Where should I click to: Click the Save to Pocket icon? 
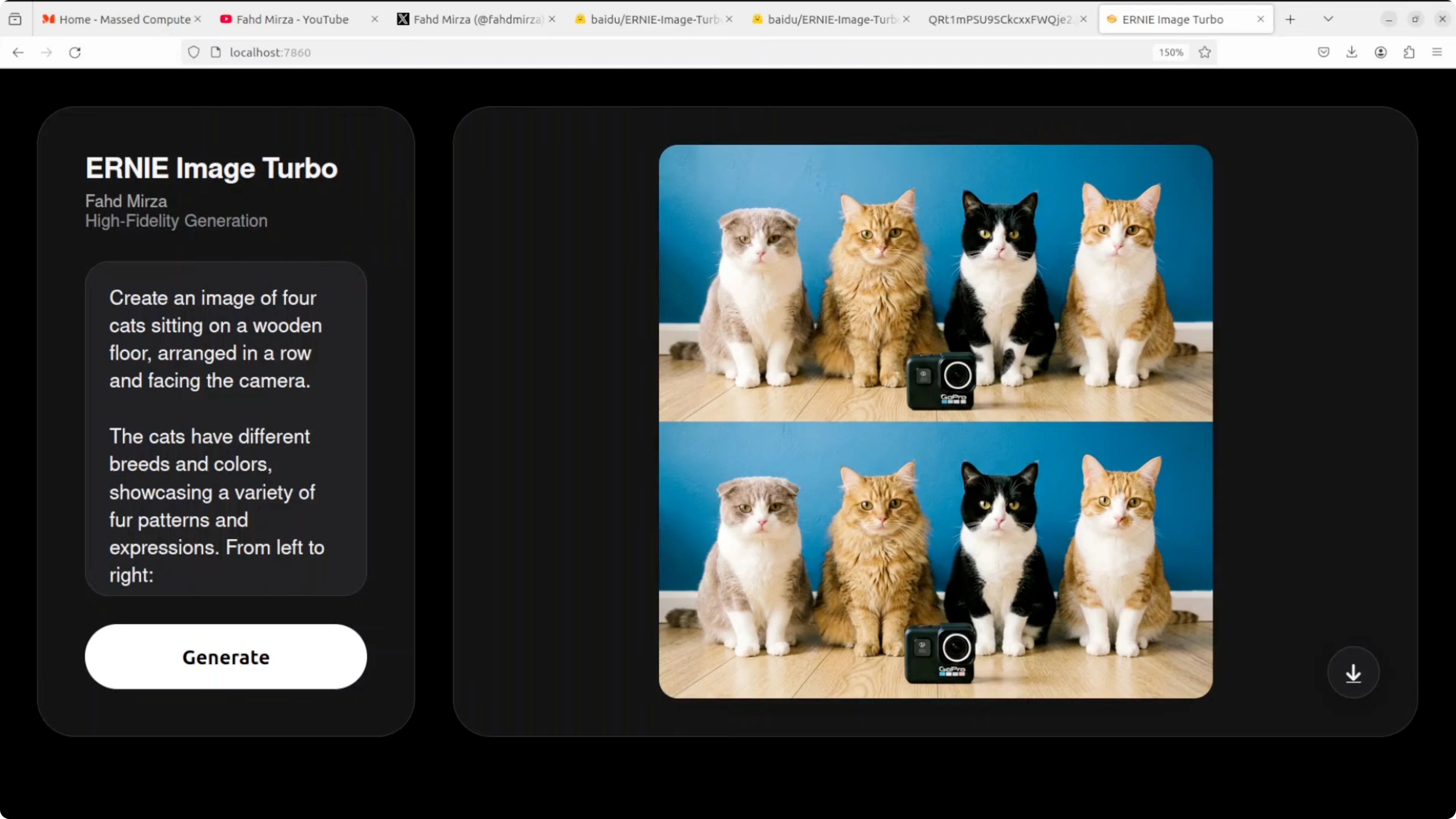click(1323, 53)
